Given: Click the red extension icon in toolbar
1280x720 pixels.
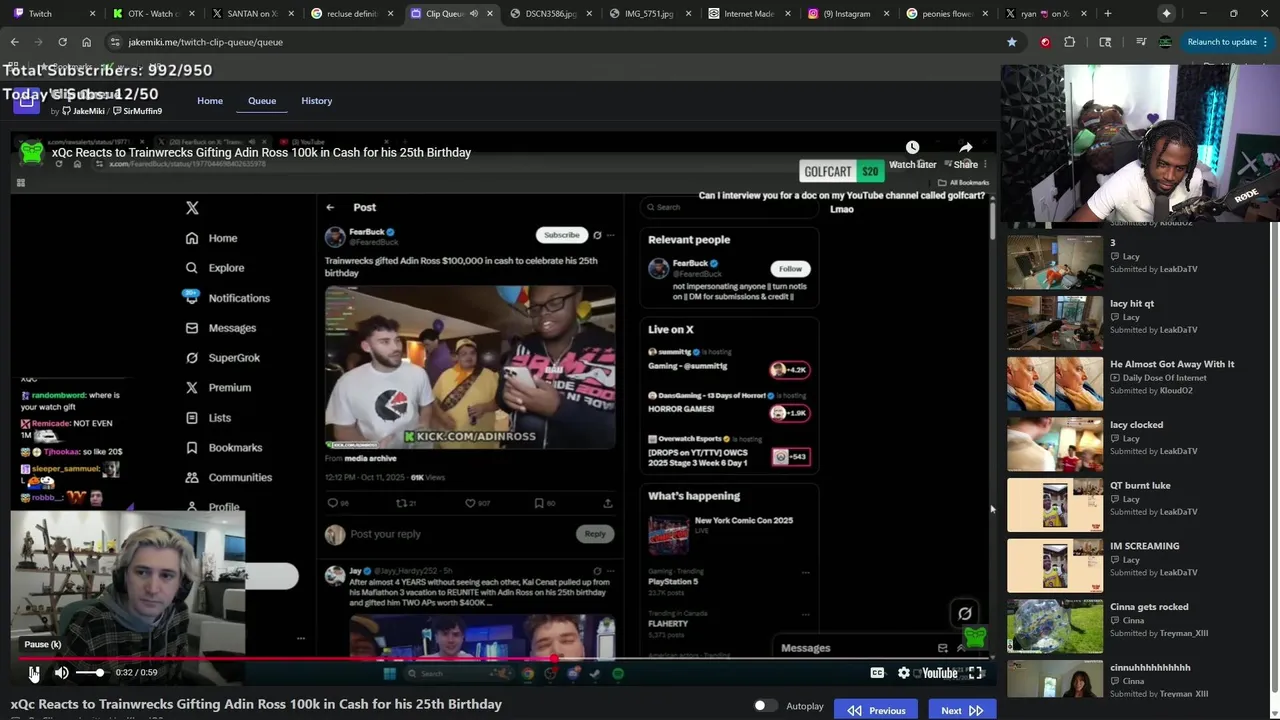Looking at the screenshot, I should tap(1045, 42).
